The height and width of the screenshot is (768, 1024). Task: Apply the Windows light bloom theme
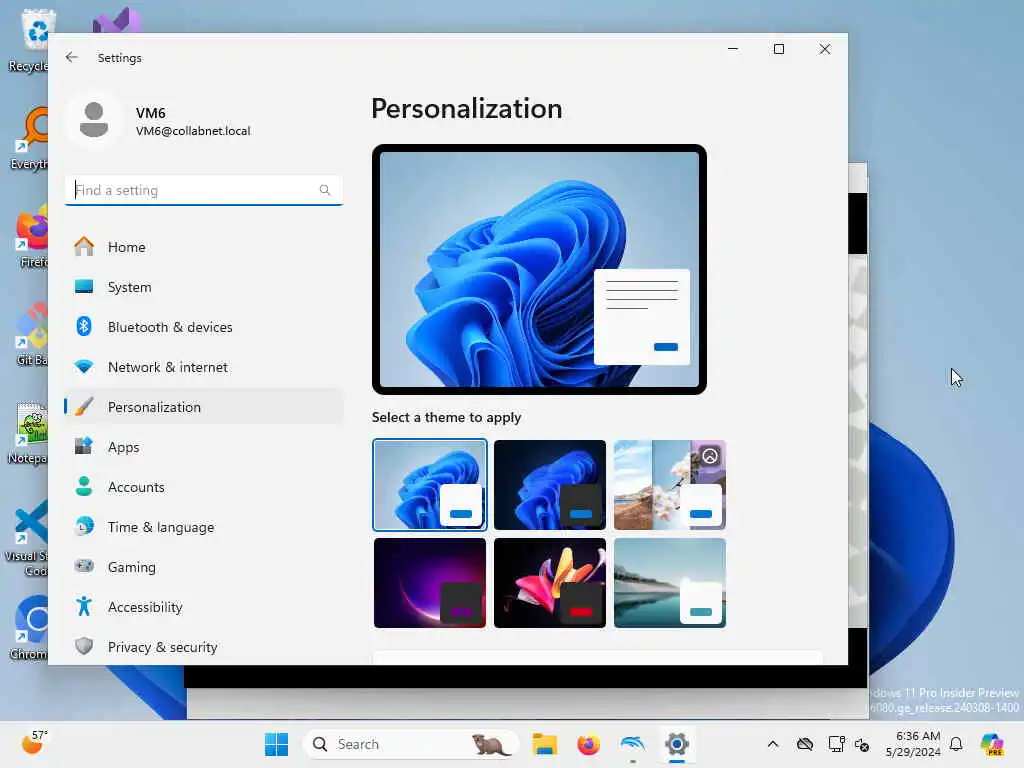point(430,485)
